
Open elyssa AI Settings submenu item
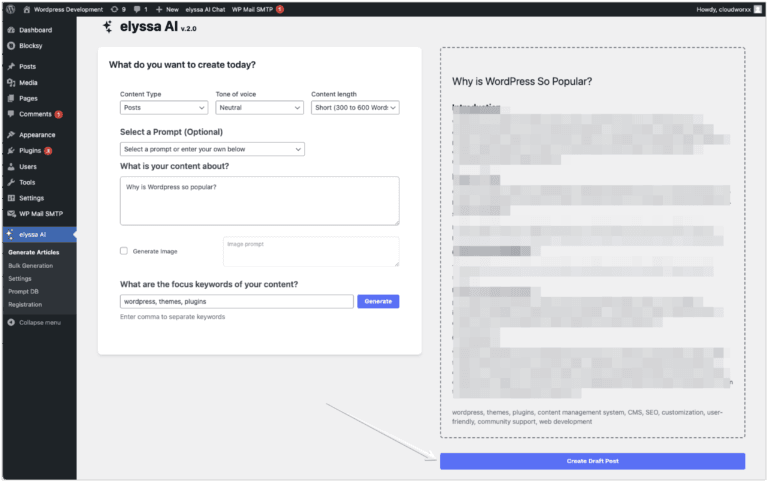20,278
